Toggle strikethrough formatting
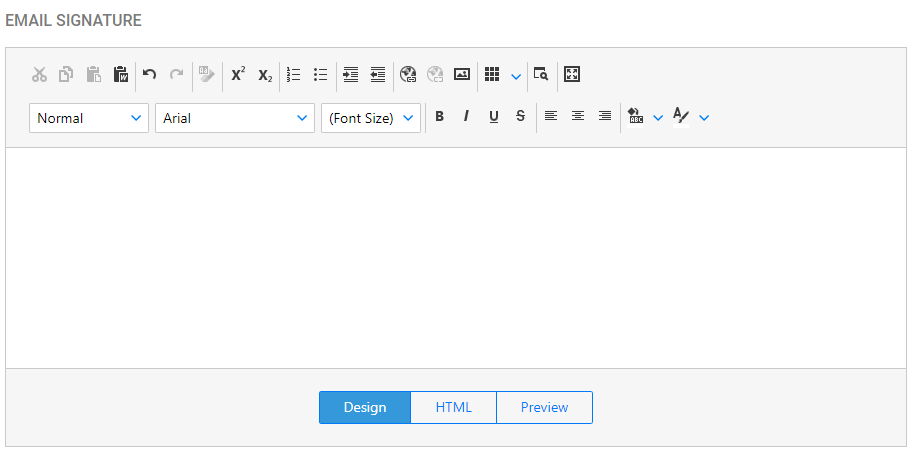The height and width of the screenshot is (454, 916). coord(521,116)
